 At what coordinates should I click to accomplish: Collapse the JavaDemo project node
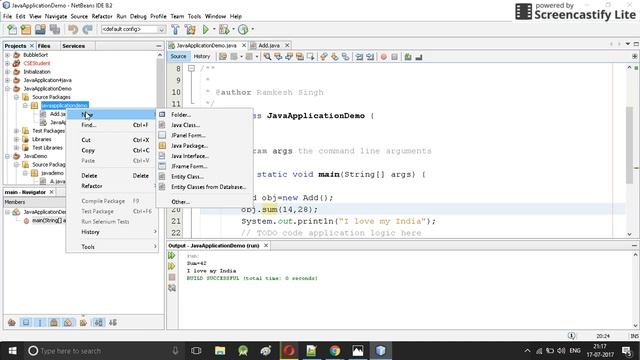click(x=7, y=156)
